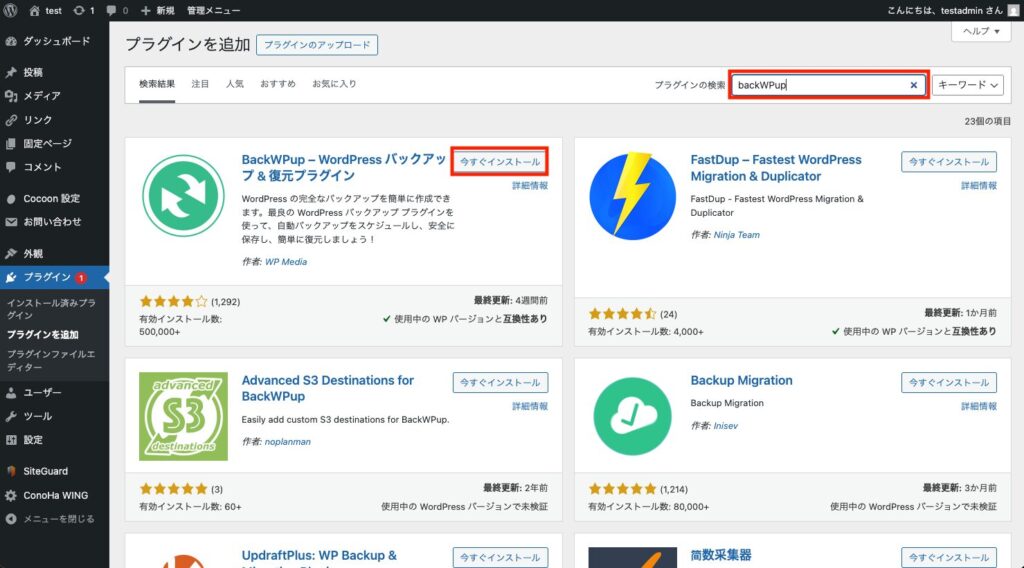The height and width of the screenshot is (568, 1024).
Task: Open the testadmin user greeting menu
Action: tap(952, 10)
